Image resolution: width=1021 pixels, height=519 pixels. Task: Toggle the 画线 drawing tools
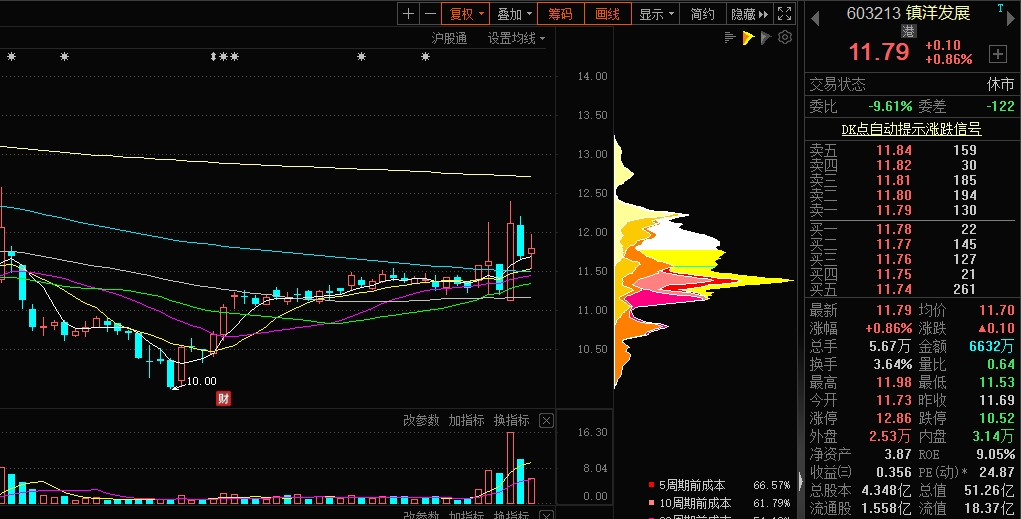coord(608,14)
